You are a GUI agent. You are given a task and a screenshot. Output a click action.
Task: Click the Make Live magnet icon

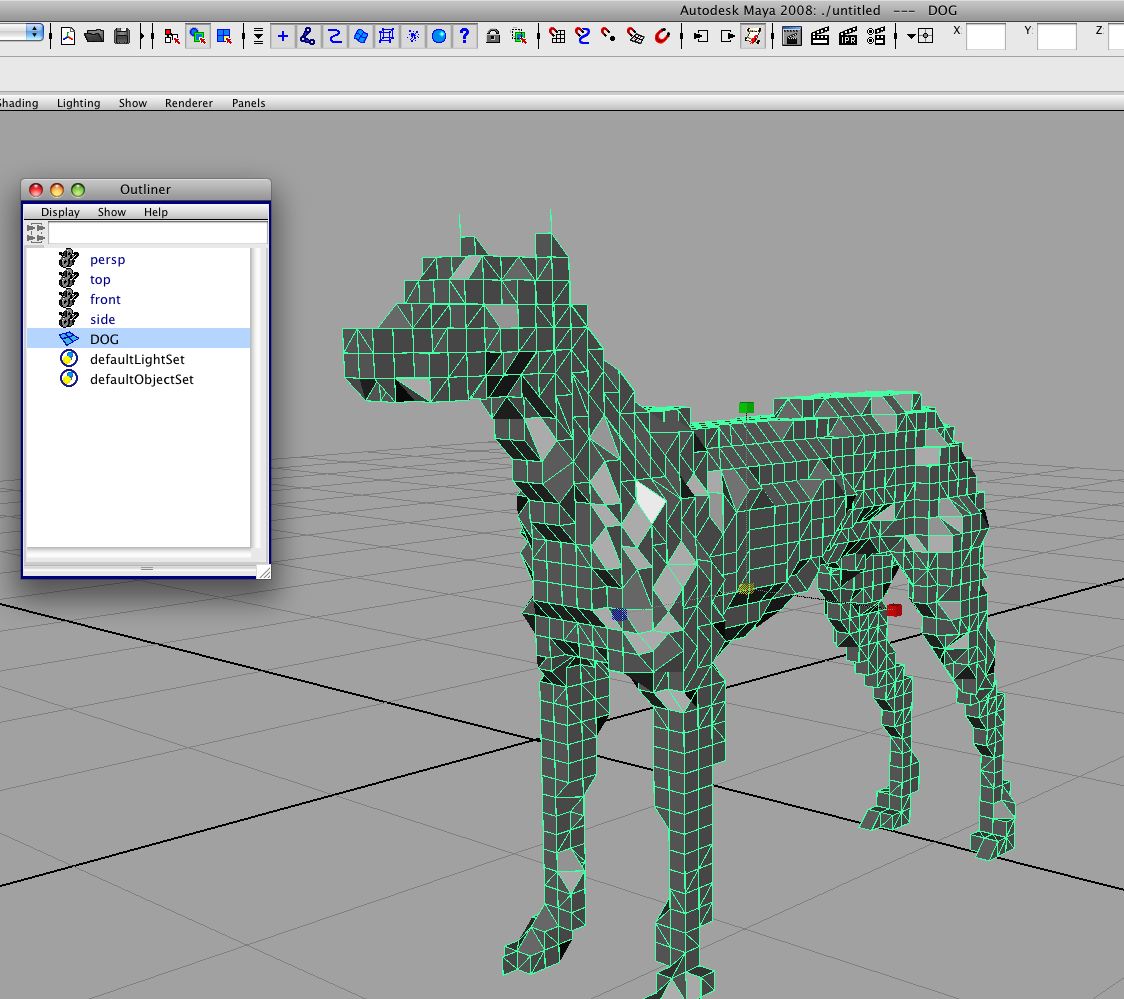[662, 36]
